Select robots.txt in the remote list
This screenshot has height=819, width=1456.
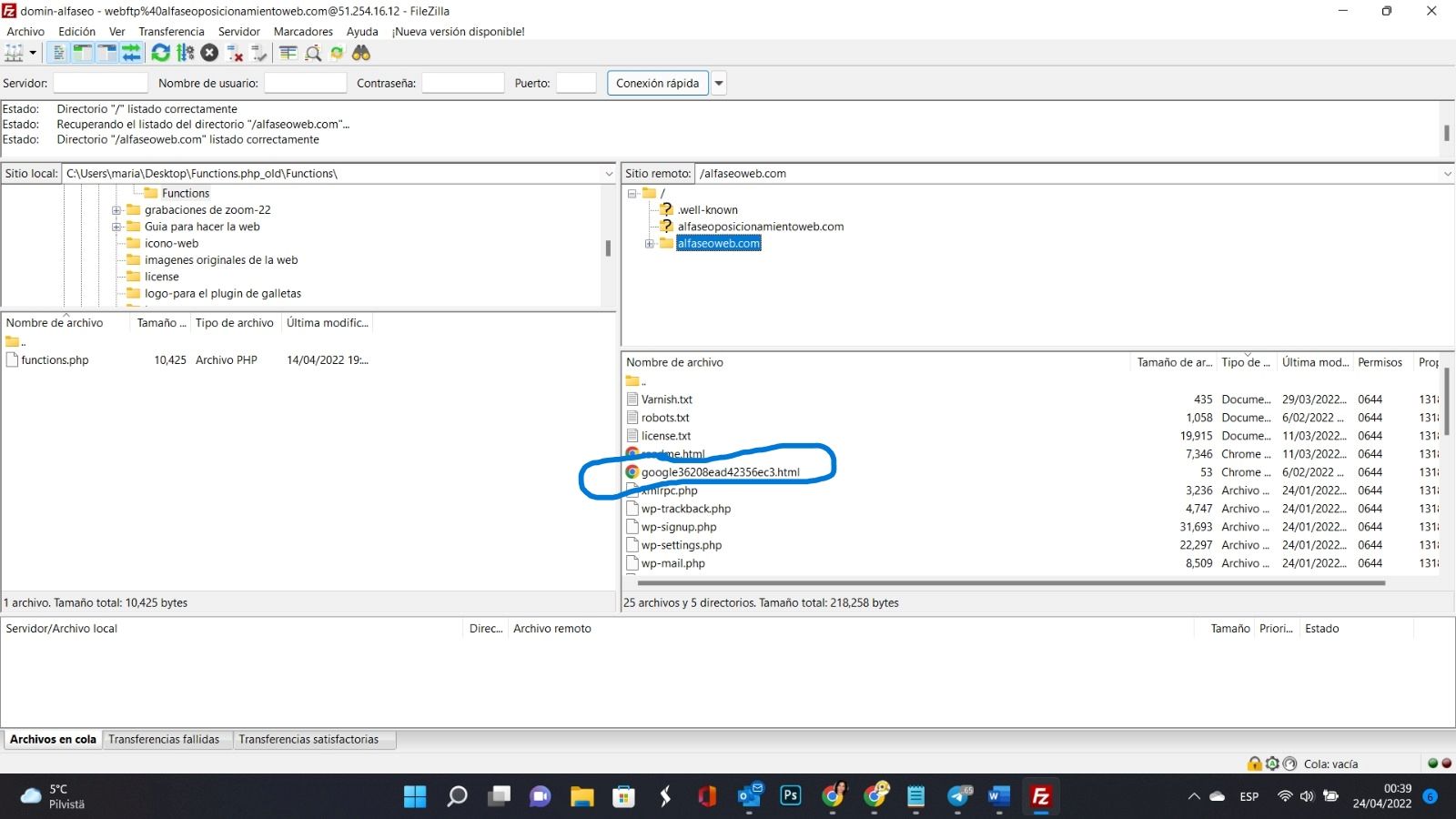tap(665, 418)
